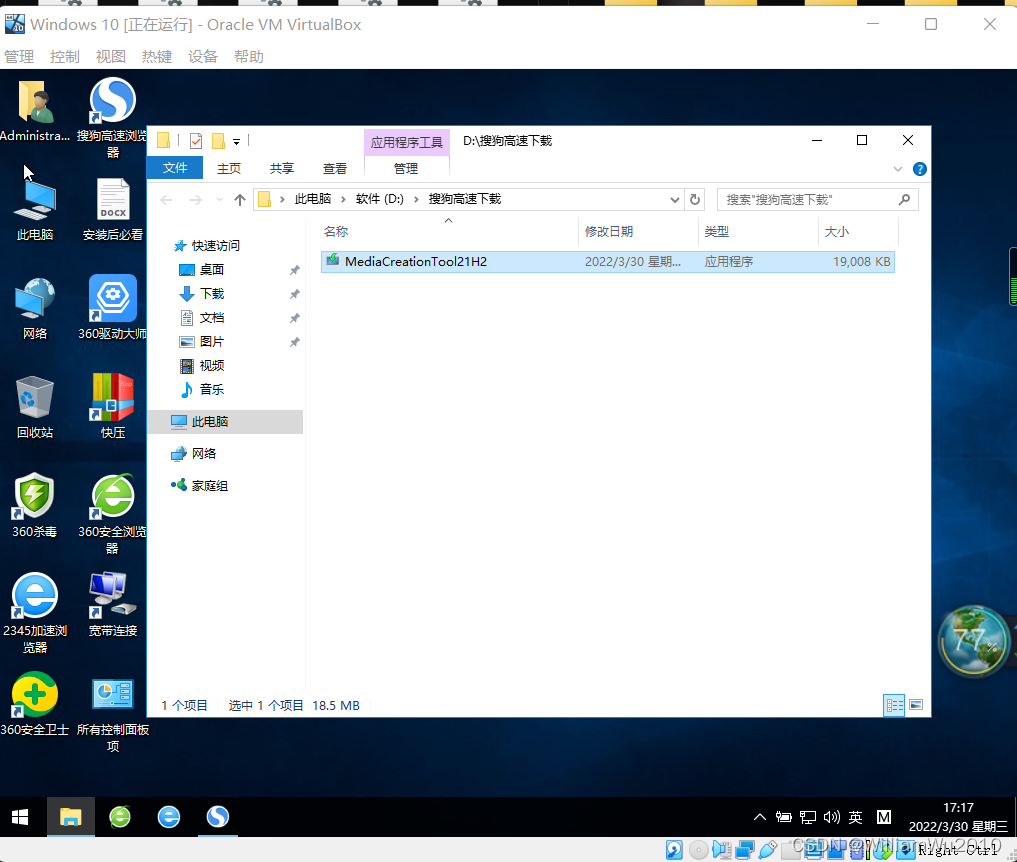This screenshot has width=1017, height=862.
Task: Open 宽带连接 desktop shortcut
Action: pyautogui.click(x=113, y=605)
